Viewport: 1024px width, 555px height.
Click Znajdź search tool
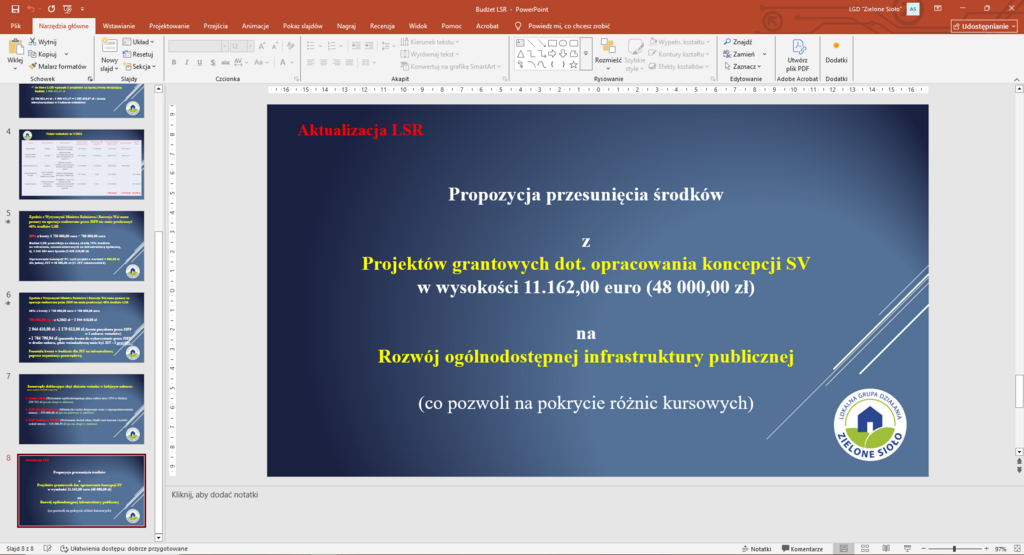coord(738,42)
